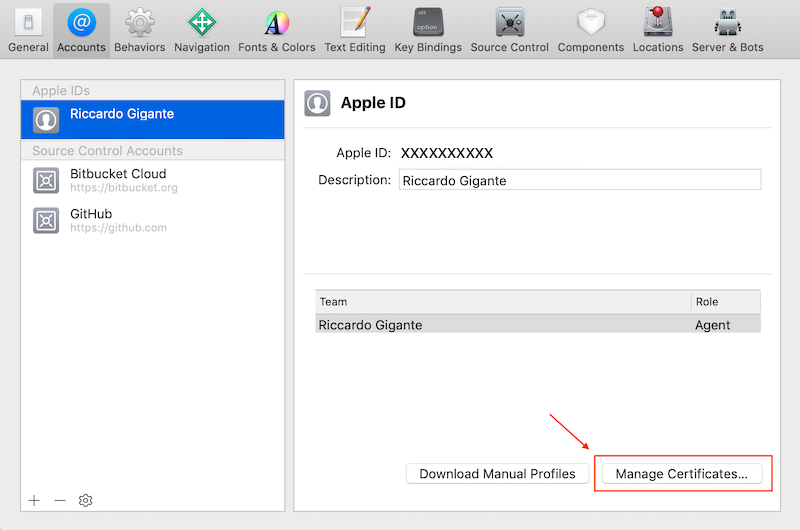Open the gear action menu below accounts
This screenshot has height=530, width=800.
tap(86, 500)
